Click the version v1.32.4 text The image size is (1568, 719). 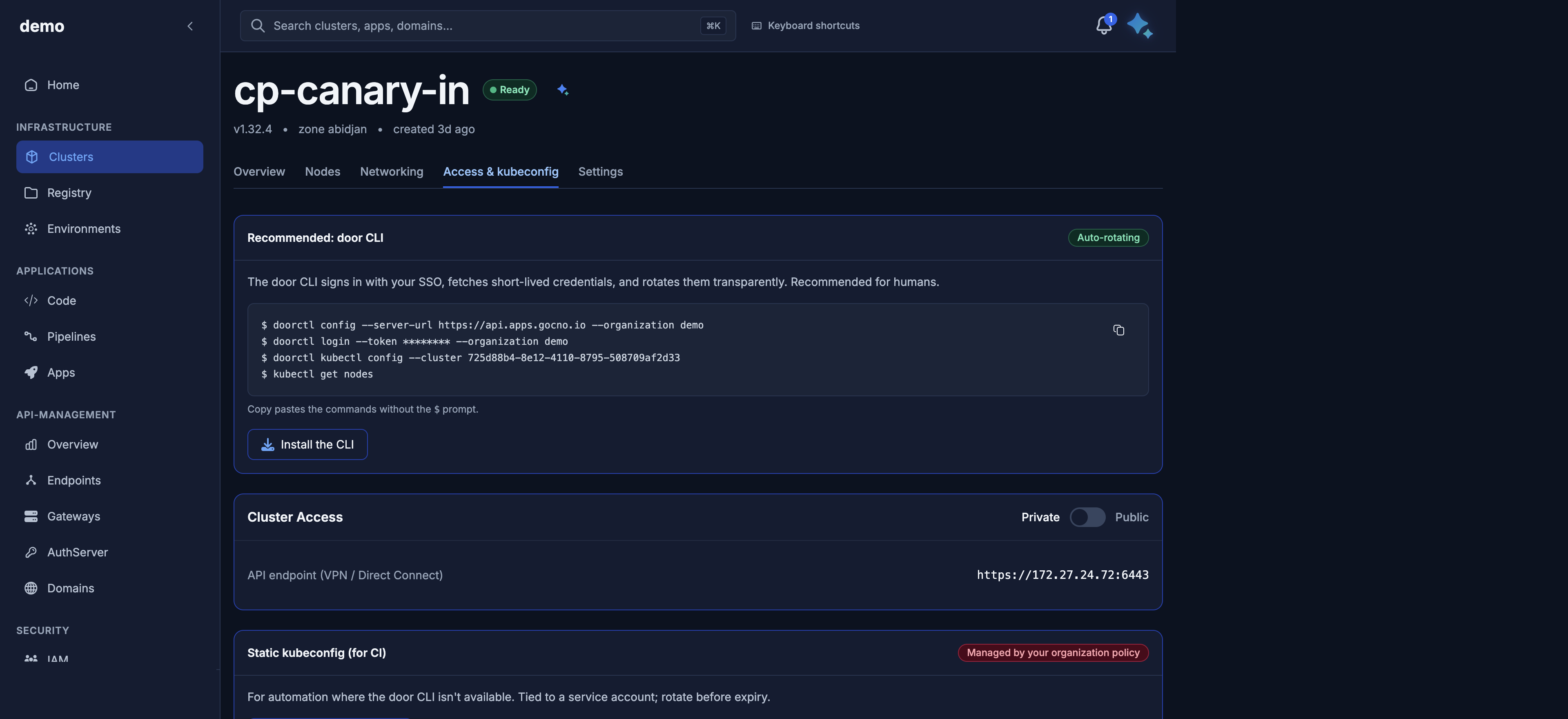[x=253, y=129]
